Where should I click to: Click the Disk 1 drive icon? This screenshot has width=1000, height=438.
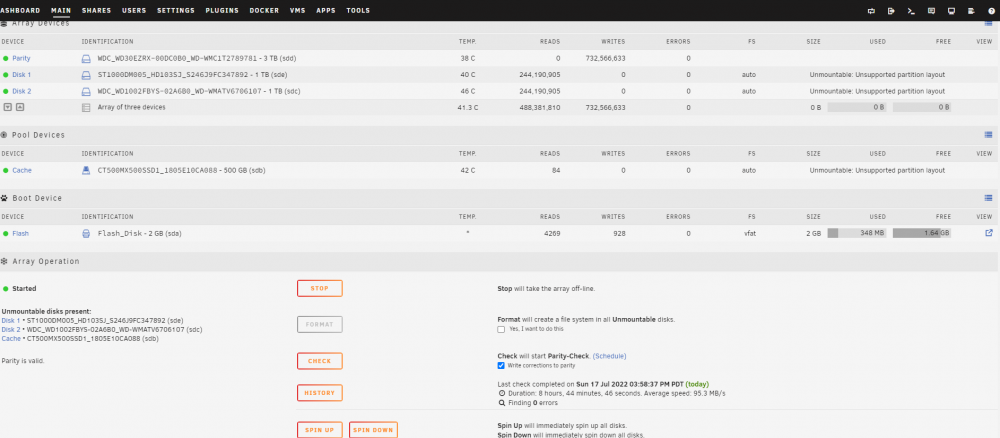(x=86, y=75)
